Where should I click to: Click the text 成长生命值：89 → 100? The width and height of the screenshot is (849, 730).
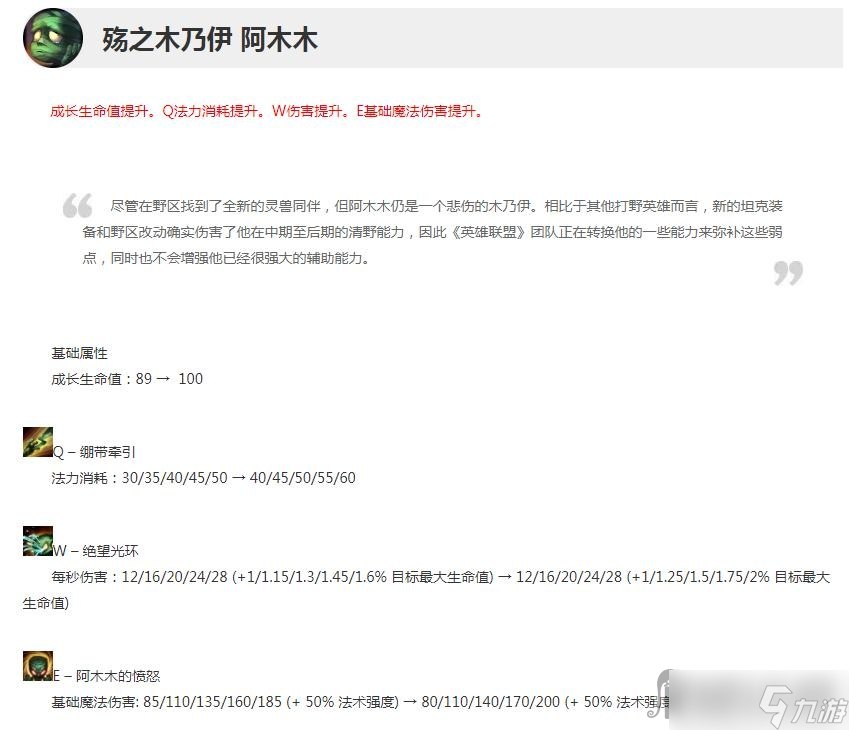pyautogui.click(x=127, y=379)
